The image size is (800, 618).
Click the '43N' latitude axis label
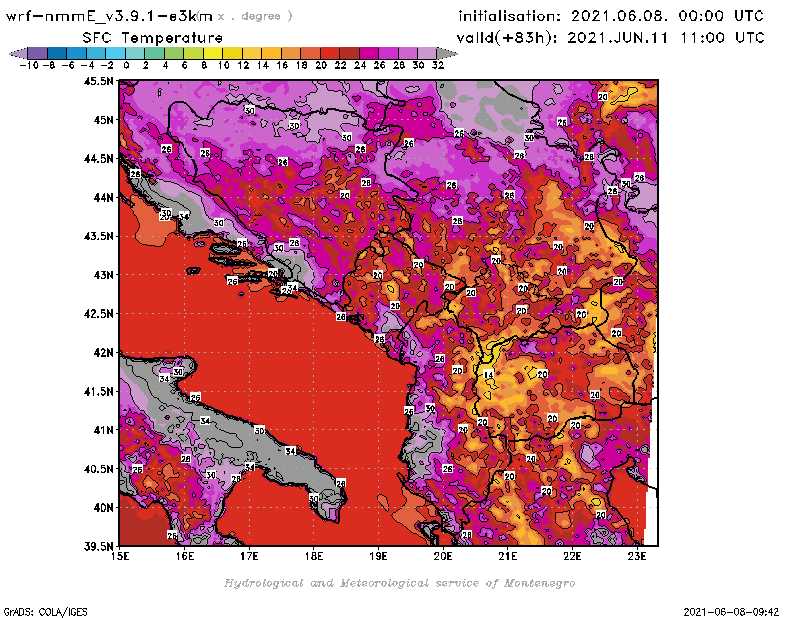(104, 275)
